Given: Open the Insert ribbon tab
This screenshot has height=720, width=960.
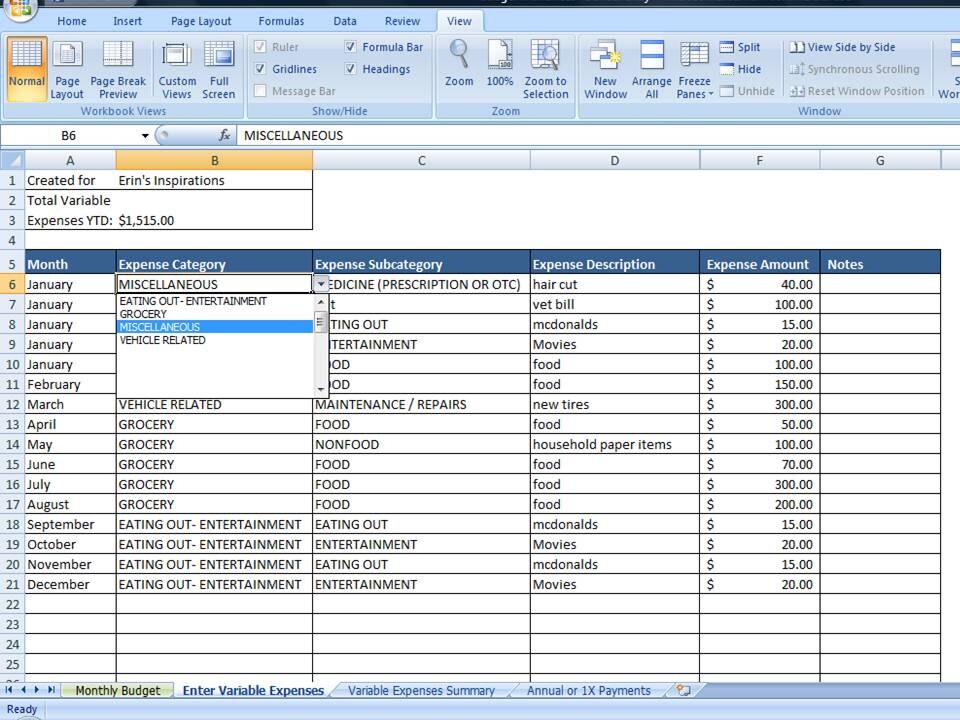Looking at the screenshot, I should click(x=127, y=21).
